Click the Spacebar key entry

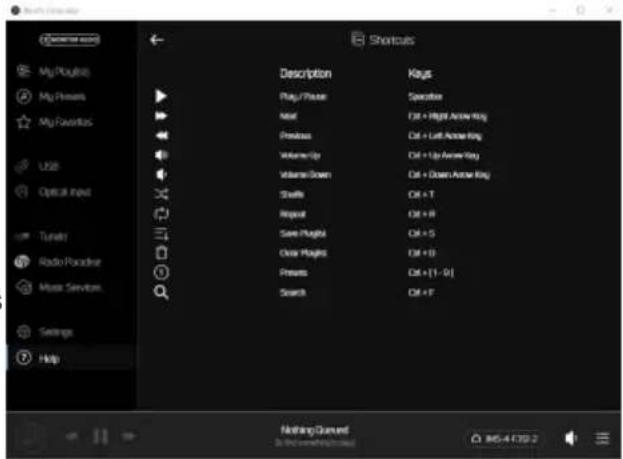click(x=425, y=97)
